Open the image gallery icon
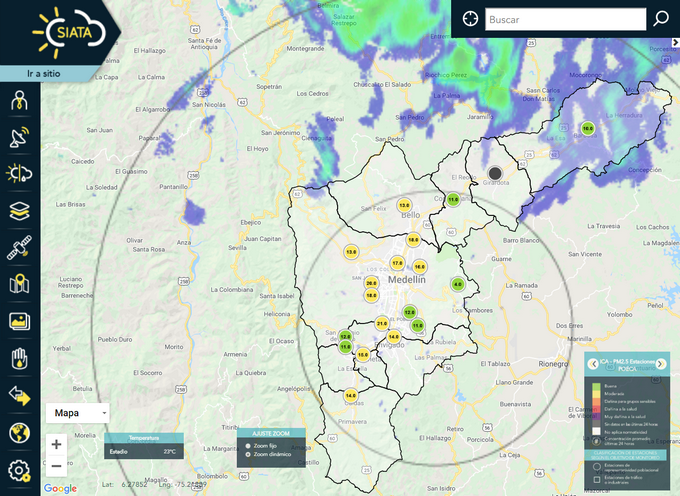This screenshot has height=496, width=680. 19,321
